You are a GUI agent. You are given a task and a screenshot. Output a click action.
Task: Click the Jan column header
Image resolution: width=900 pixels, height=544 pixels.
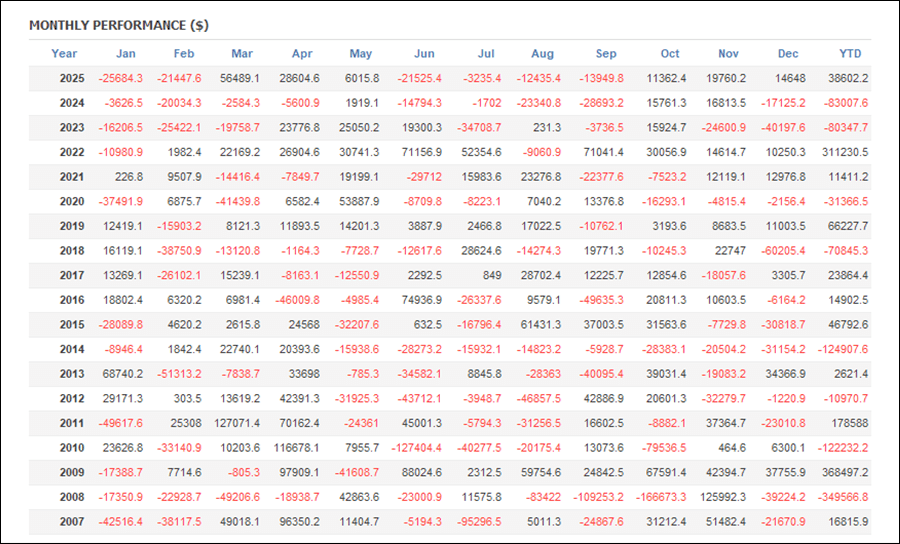click(x=125, y=54)
